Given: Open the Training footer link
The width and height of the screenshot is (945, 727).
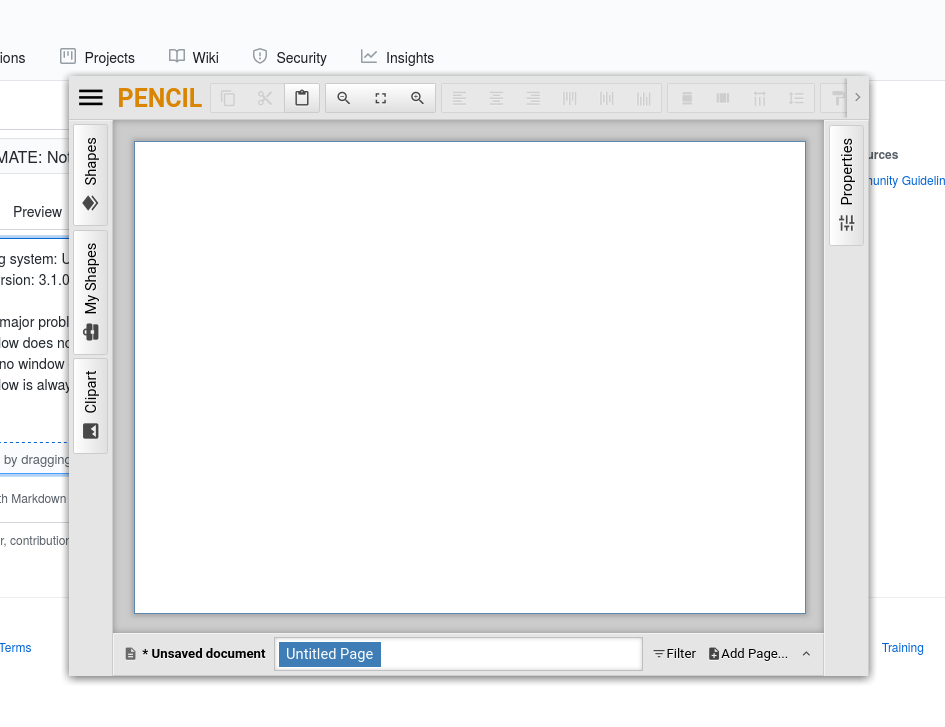Looking at the screenshot, I should click(902, 647).
